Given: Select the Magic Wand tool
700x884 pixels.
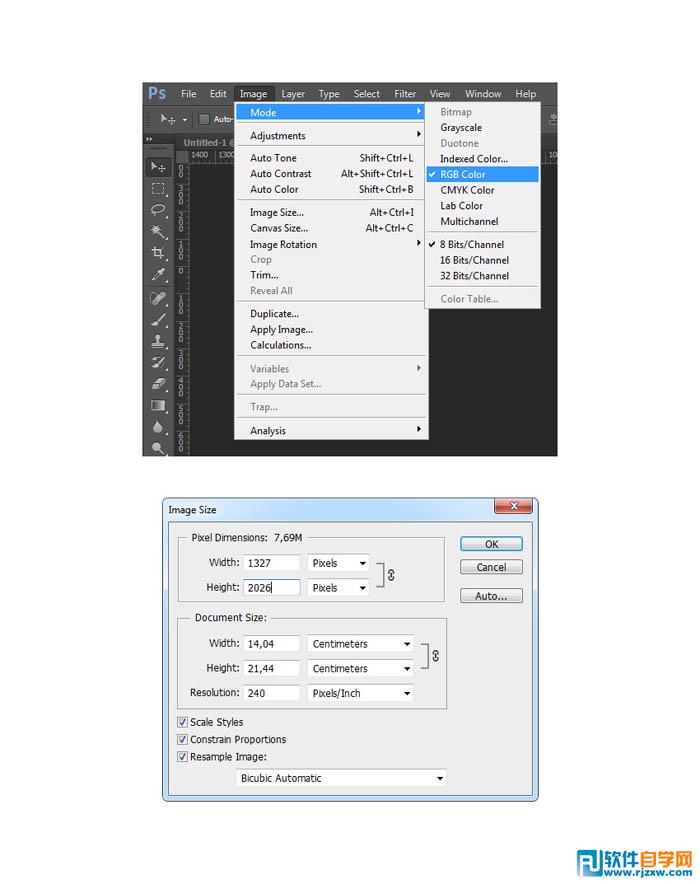Looking at the screenshot, I should pyautogui.click(x=158, y=231).
